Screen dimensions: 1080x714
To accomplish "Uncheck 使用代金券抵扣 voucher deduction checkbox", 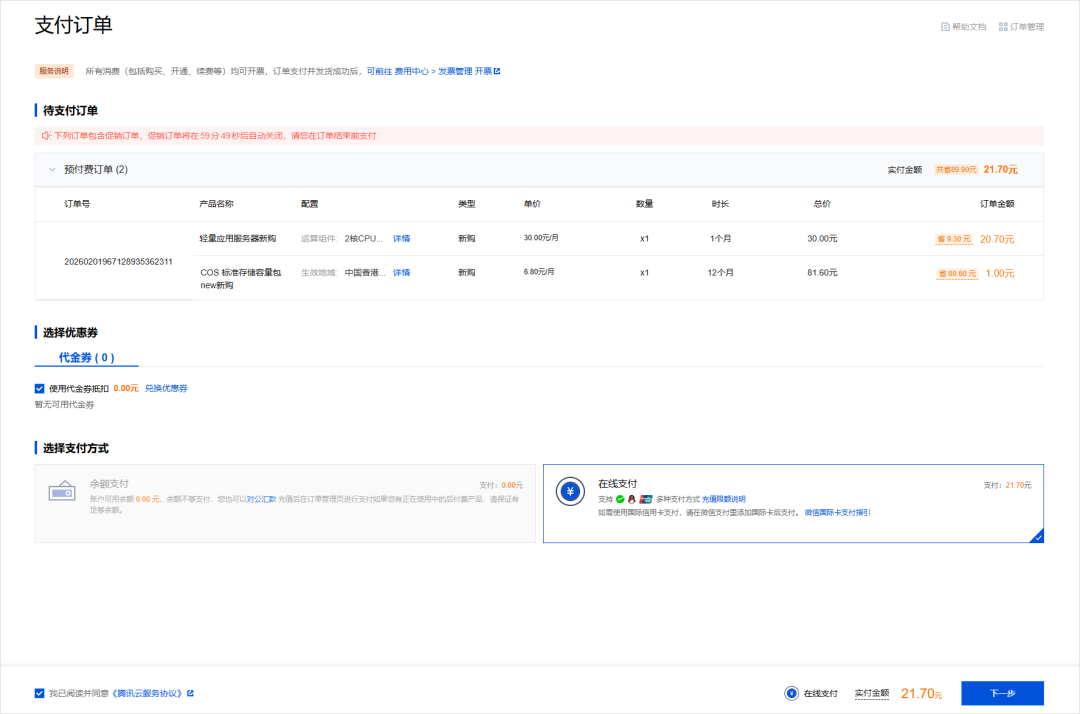I will [37, 388].
